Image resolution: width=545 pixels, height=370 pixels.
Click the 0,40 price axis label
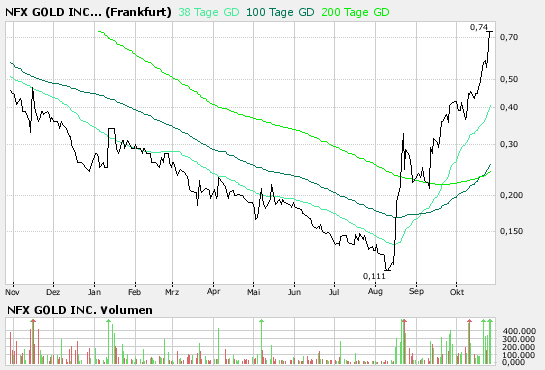(509, 107)
